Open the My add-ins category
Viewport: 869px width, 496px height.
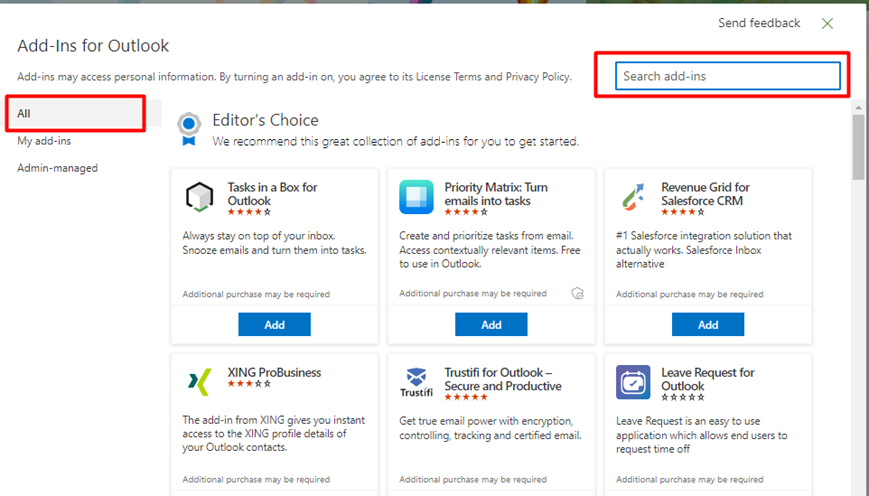point(44,141)
